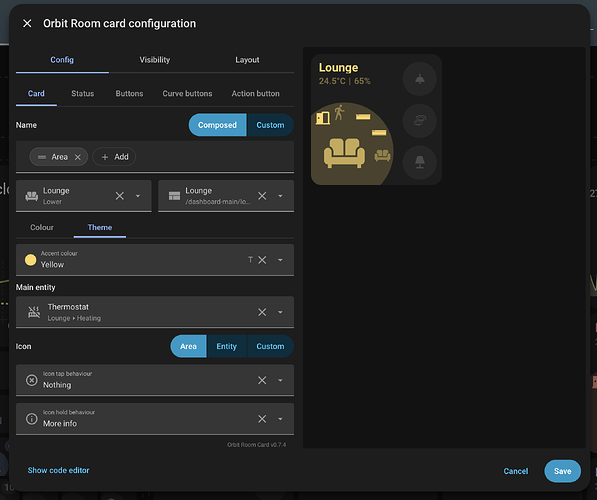Click the Thermostat heating icon
The height and width of the screenshot is (500, 597).
coord(34,312)
